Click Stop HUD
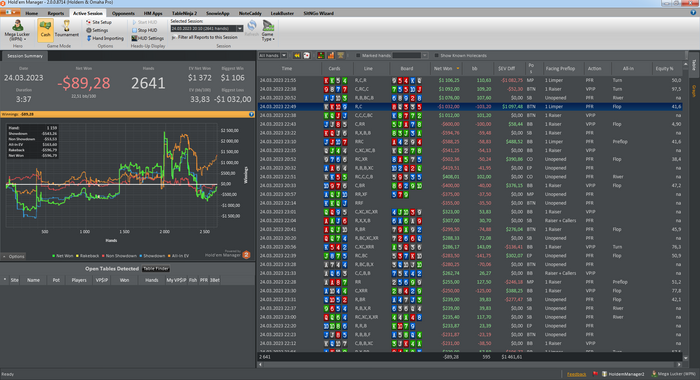 pos(144,30)
